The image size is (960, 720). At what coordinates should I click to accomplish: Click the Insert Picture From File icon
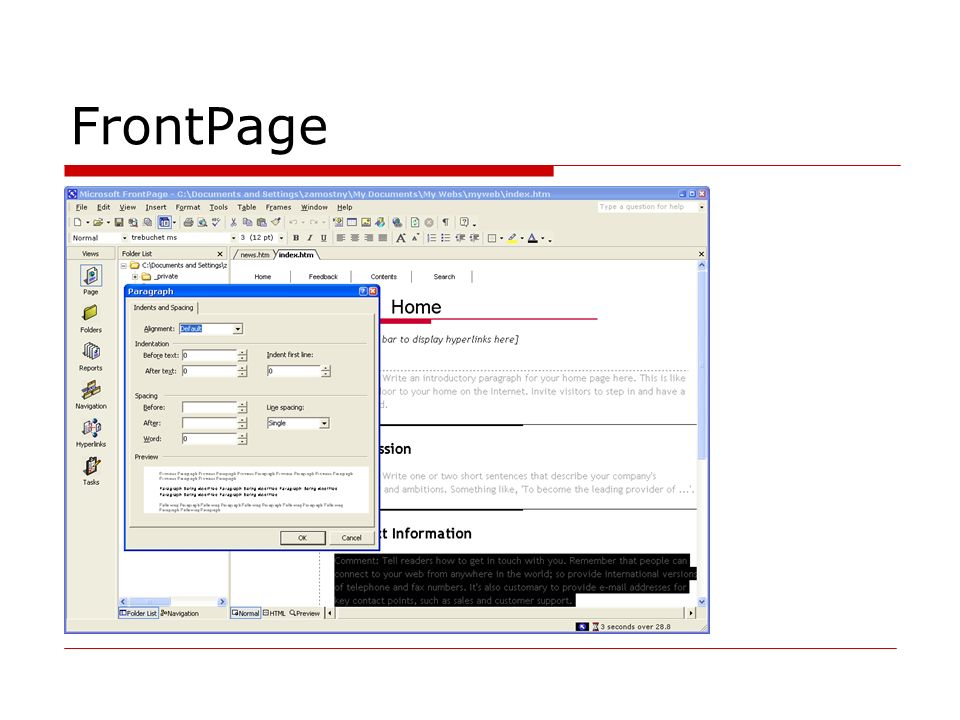[366, 222]
